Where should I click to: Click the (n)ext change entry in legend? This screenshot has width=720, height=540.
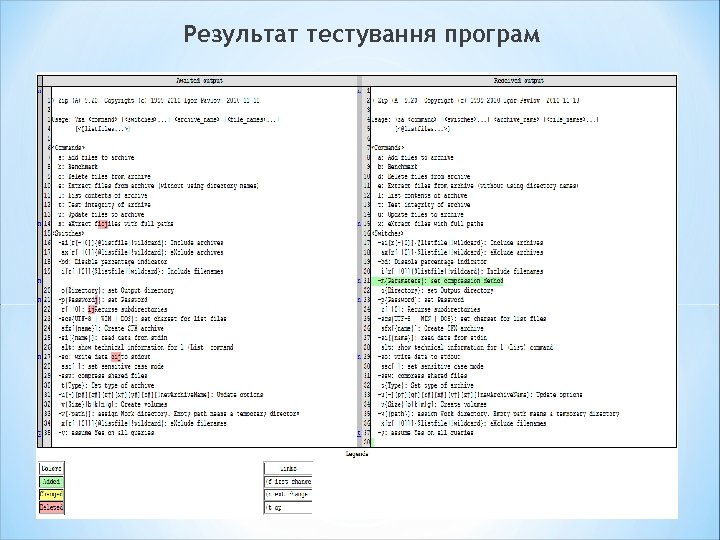(288, 495)
